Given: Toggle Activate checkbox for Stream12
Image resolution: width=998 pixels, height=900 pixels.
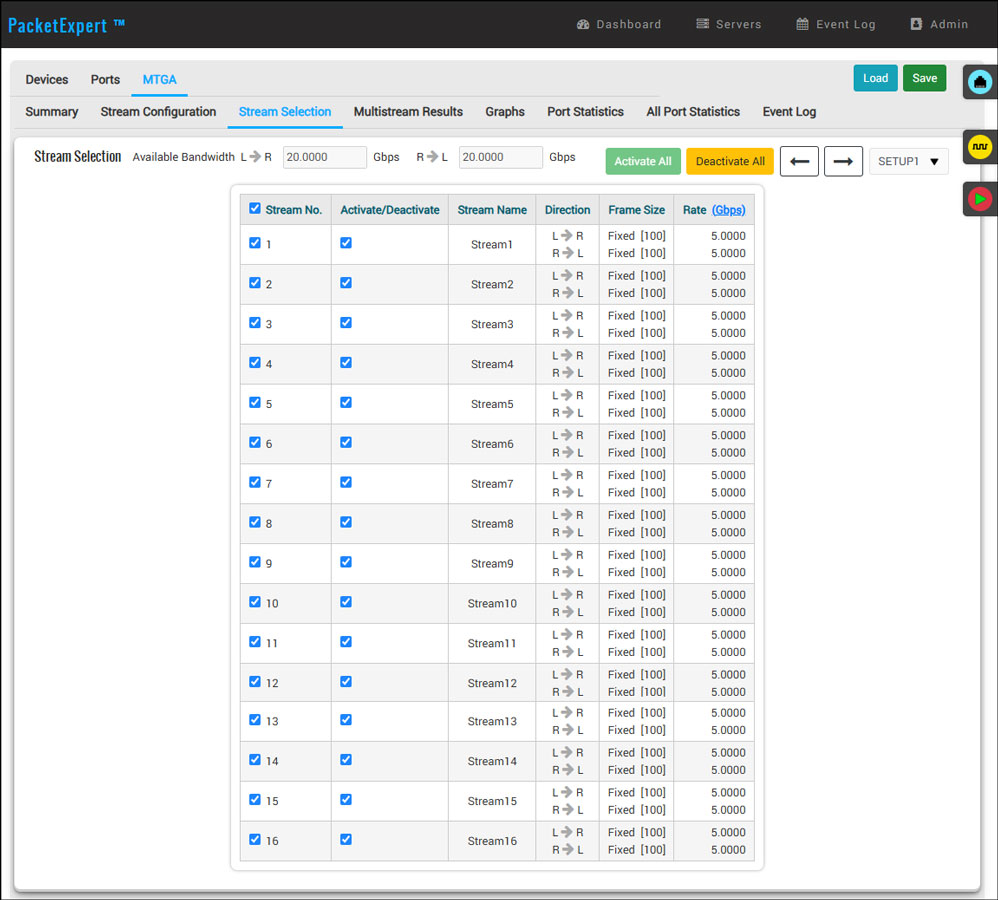Looking at the screenshot, I should pyautogui.click(x=346, y=682).
